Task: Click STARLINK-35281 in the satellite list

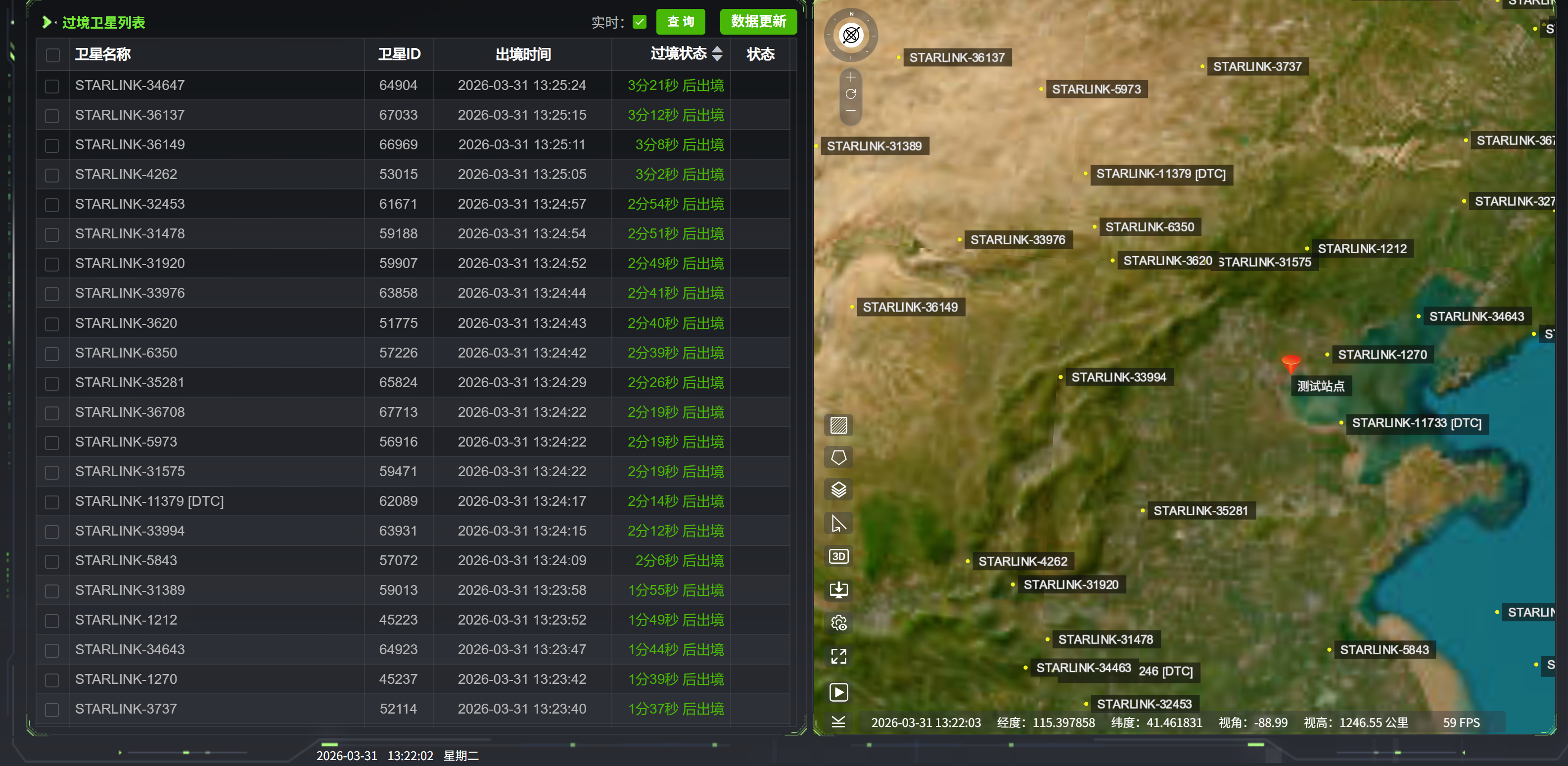Action: [130, 383]
